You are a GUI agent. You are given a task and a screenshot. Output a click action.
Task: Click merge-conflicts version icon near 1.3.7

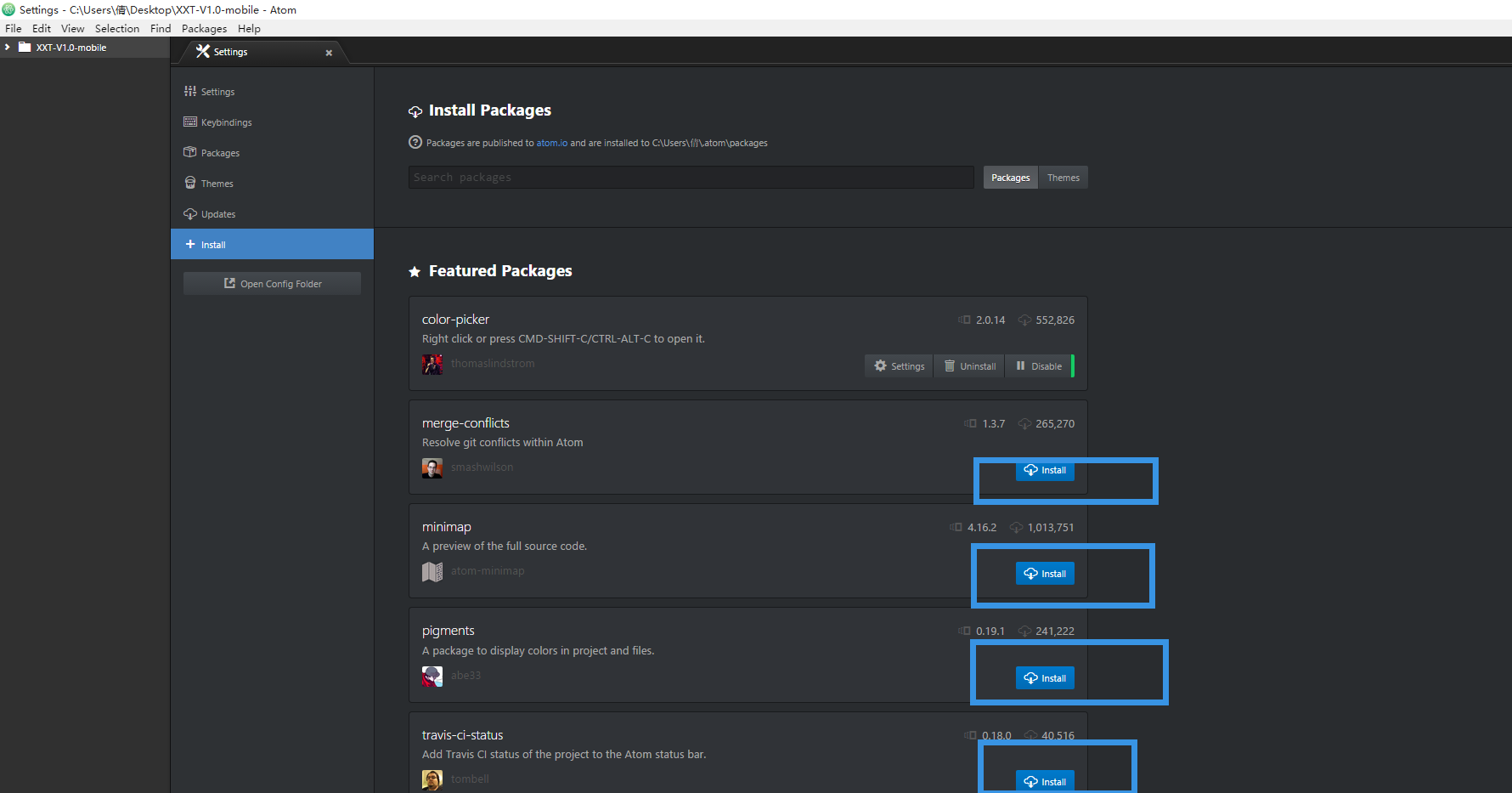[x=970, y=423]
